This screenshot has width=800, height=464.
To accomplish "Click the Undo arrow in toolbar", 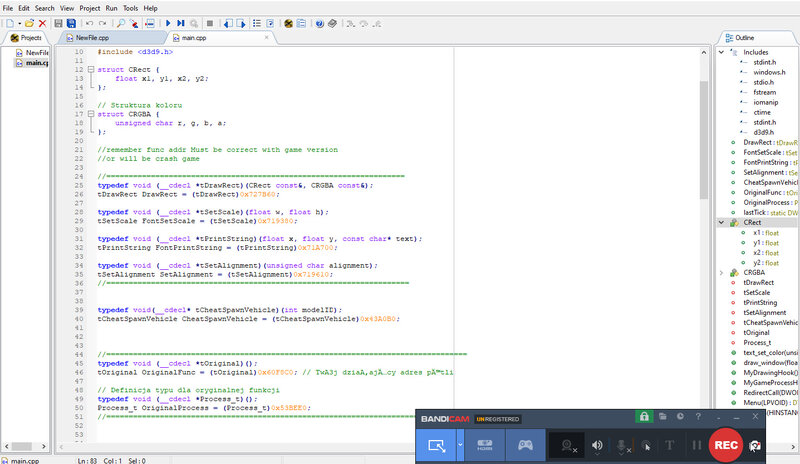I will tap(89, 22).
